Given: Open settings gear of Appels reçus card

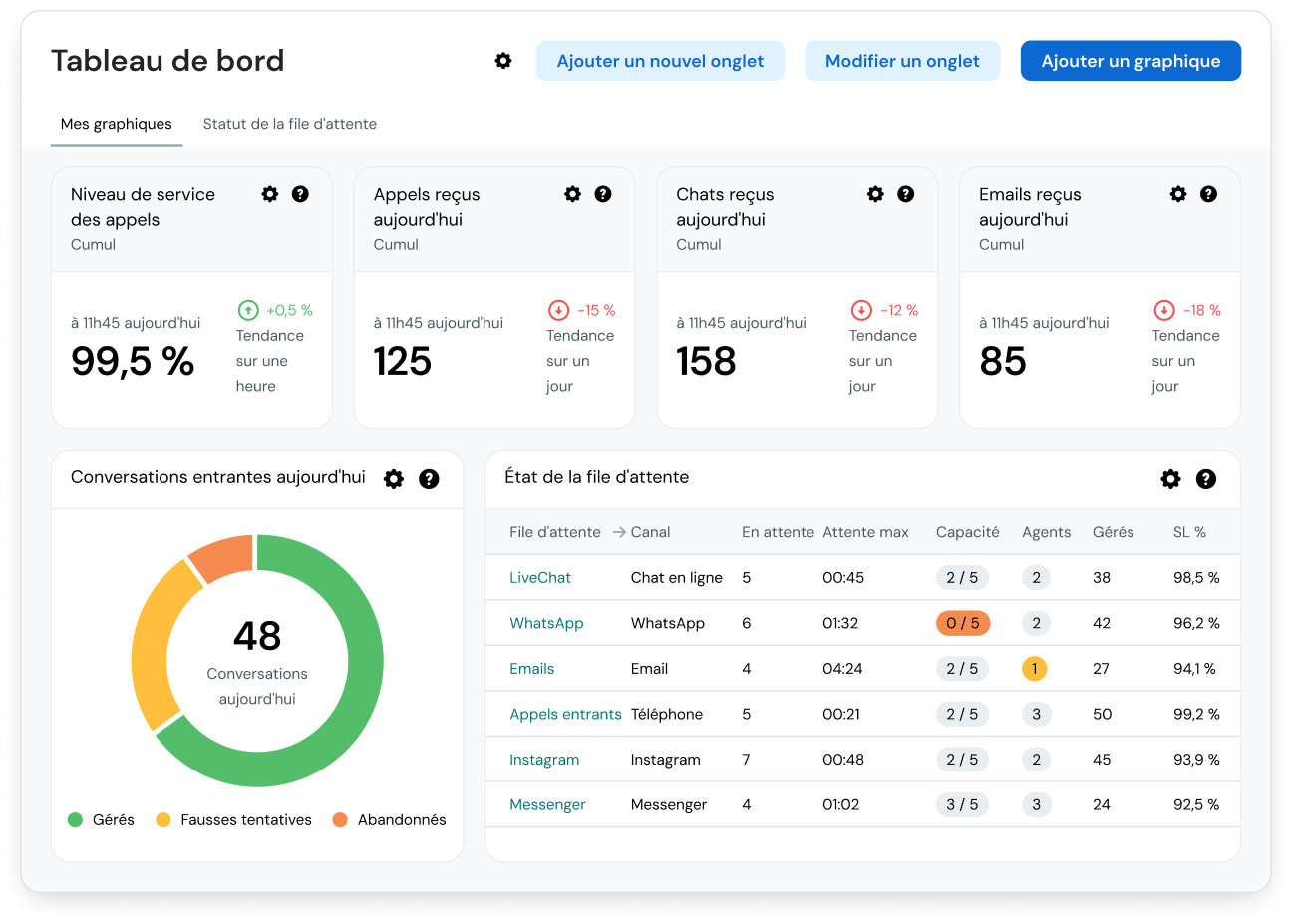Looking at the screenshot, I should [x=572, y=194].
